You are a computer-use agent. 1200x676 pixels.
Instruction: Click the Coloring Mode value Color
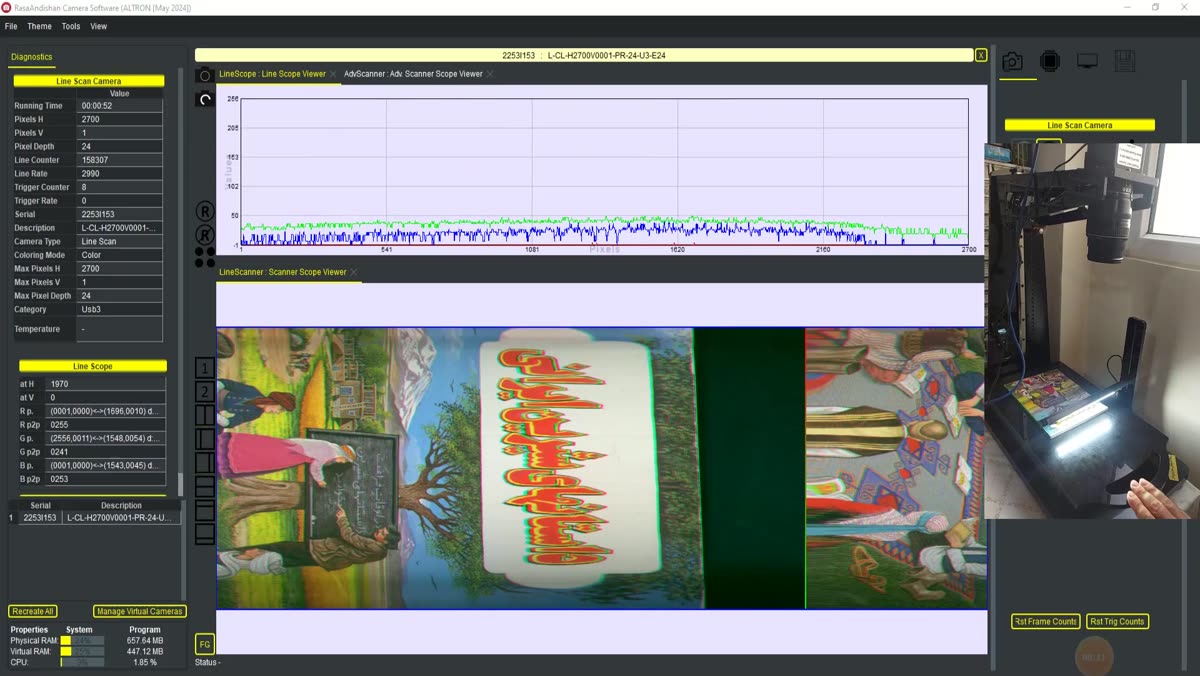(x=119, y=255)
